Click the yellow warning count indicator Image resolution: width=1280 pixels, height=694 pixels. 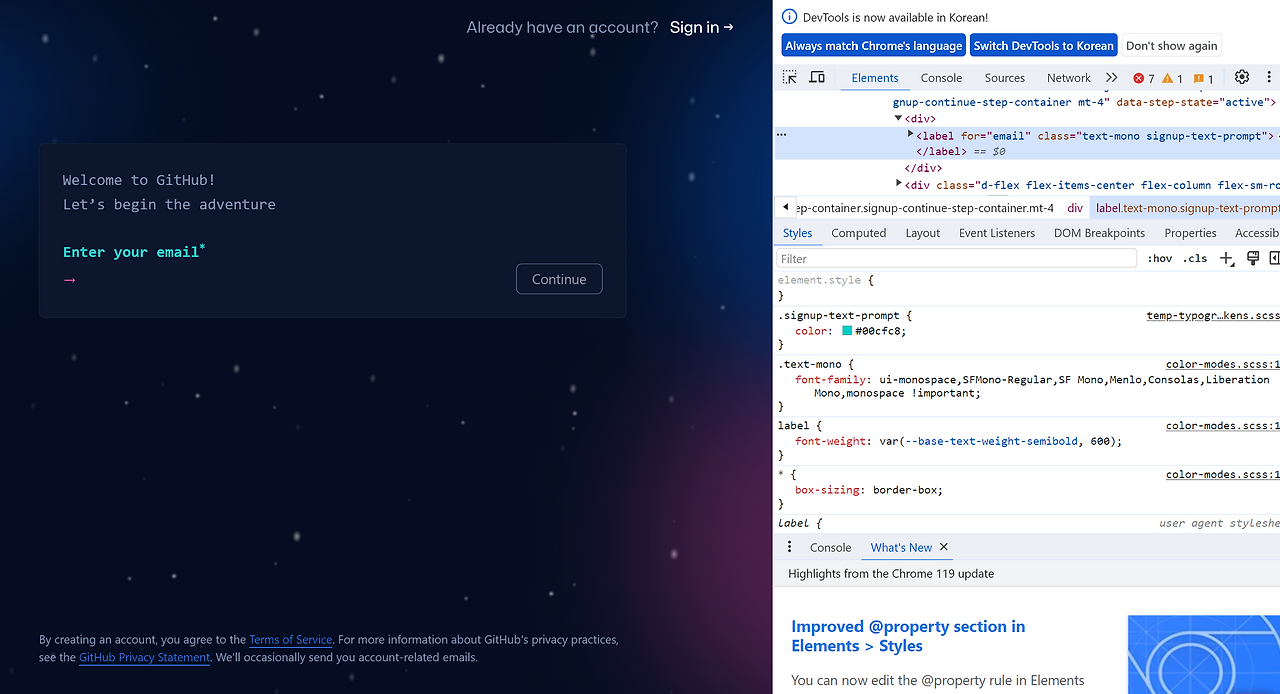pos(1173,78)
